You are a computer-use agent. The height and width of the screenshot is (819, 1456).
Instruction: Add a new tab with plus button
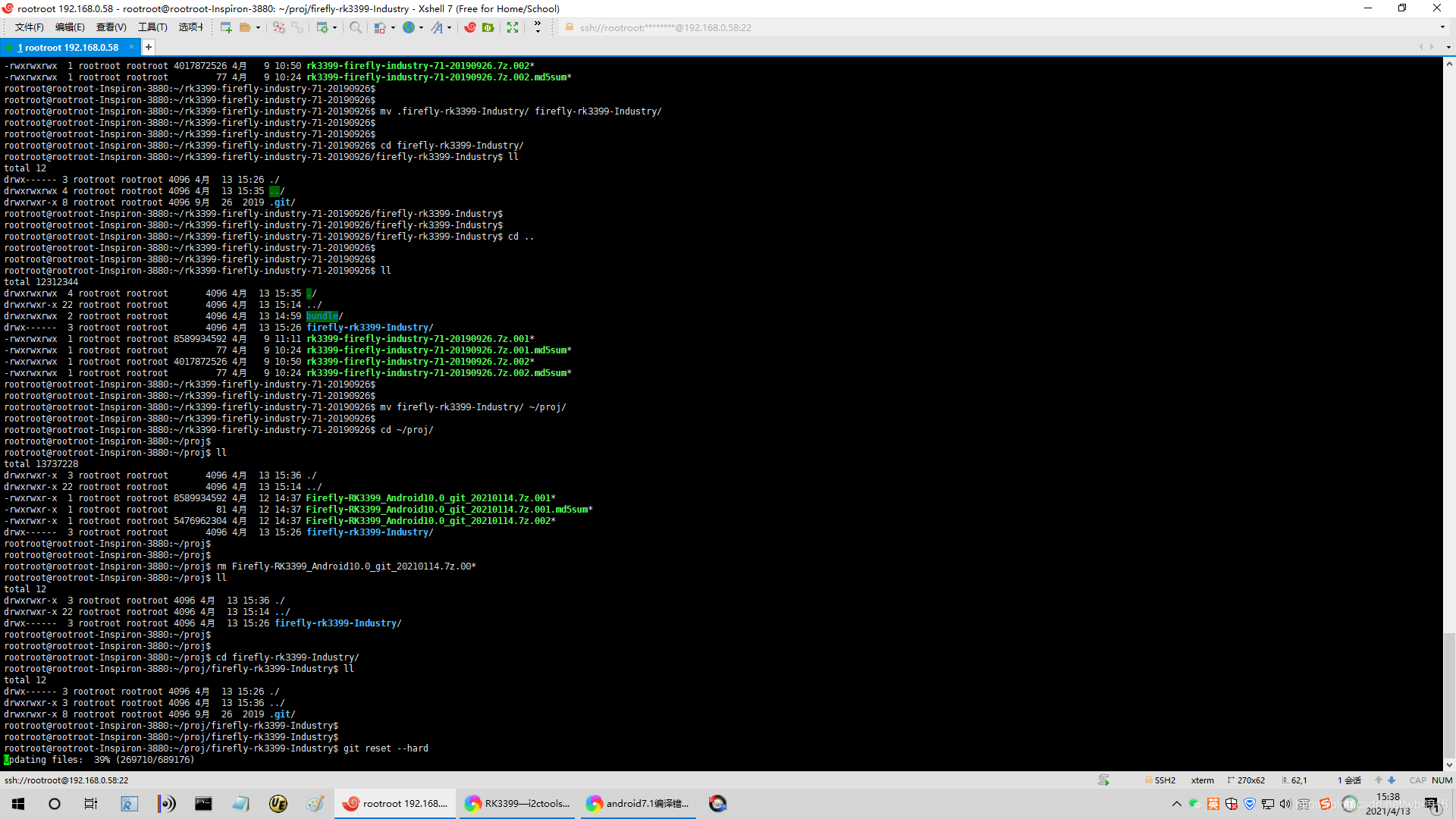click(x=149, y=47)
